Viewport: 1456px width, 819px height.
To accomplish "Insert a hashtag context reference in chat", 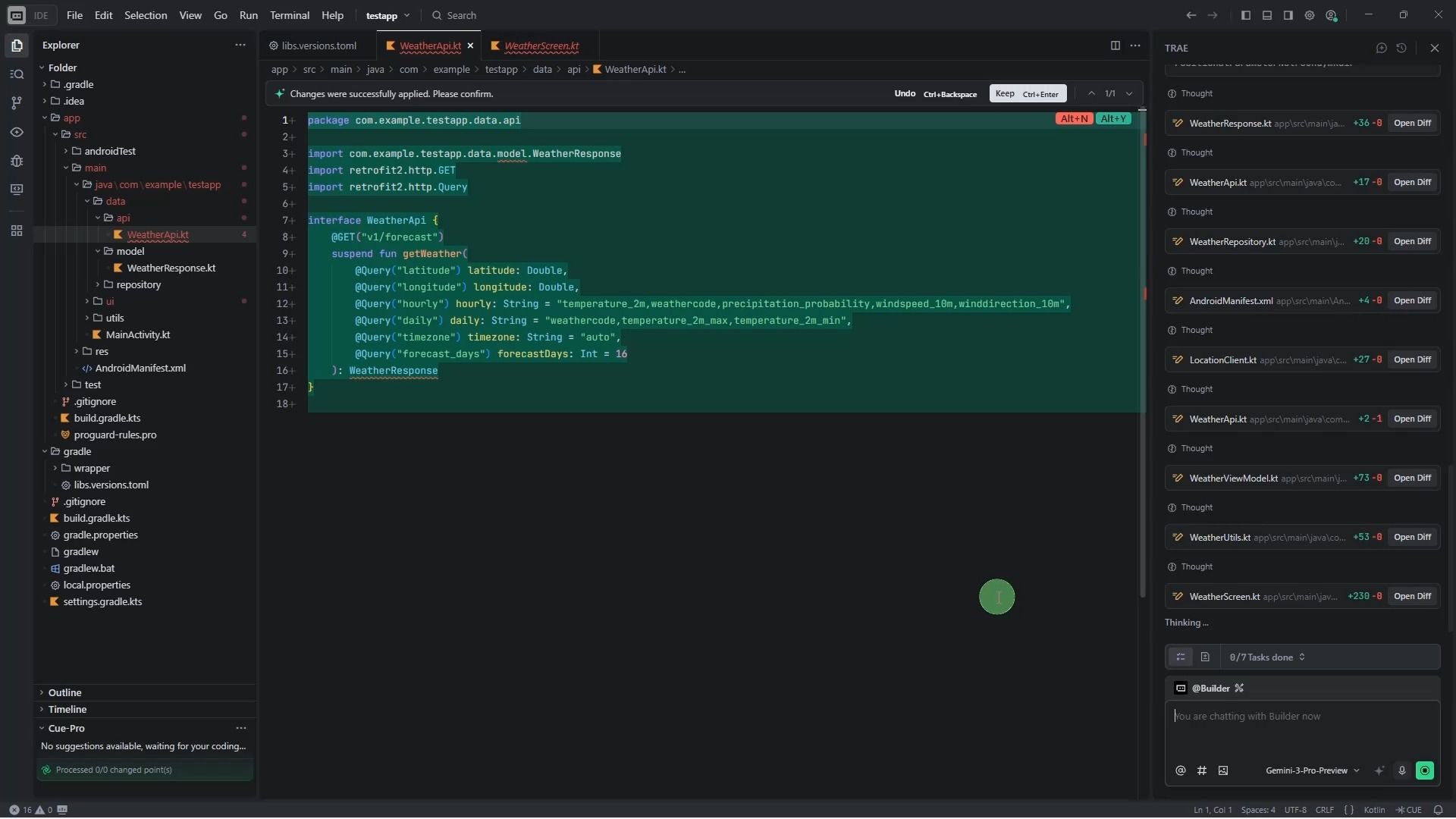I will [x=1202, y=770].
